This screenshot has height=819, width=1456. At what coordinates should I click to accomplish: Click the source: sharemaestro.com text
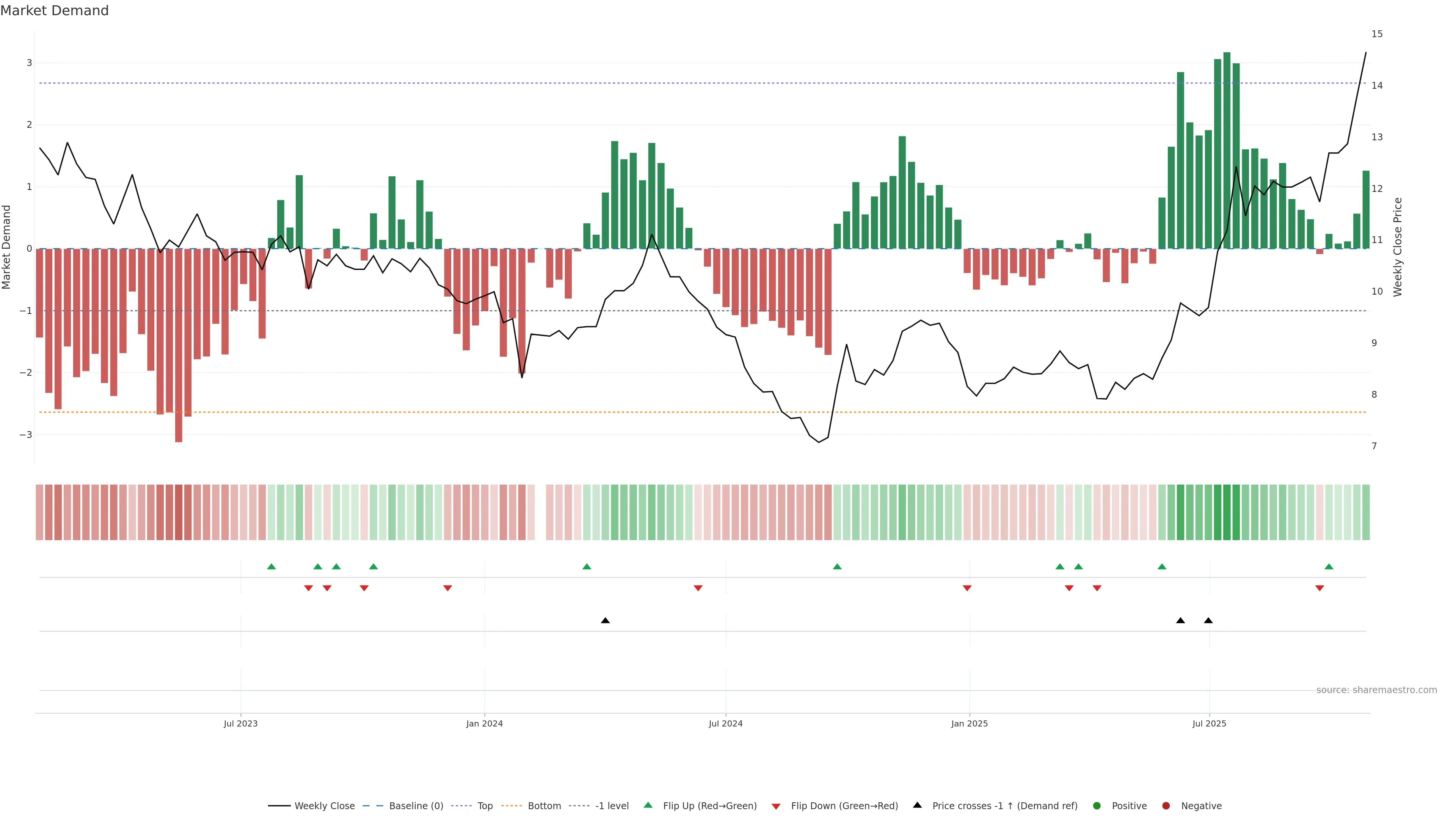click(1376, 690)
